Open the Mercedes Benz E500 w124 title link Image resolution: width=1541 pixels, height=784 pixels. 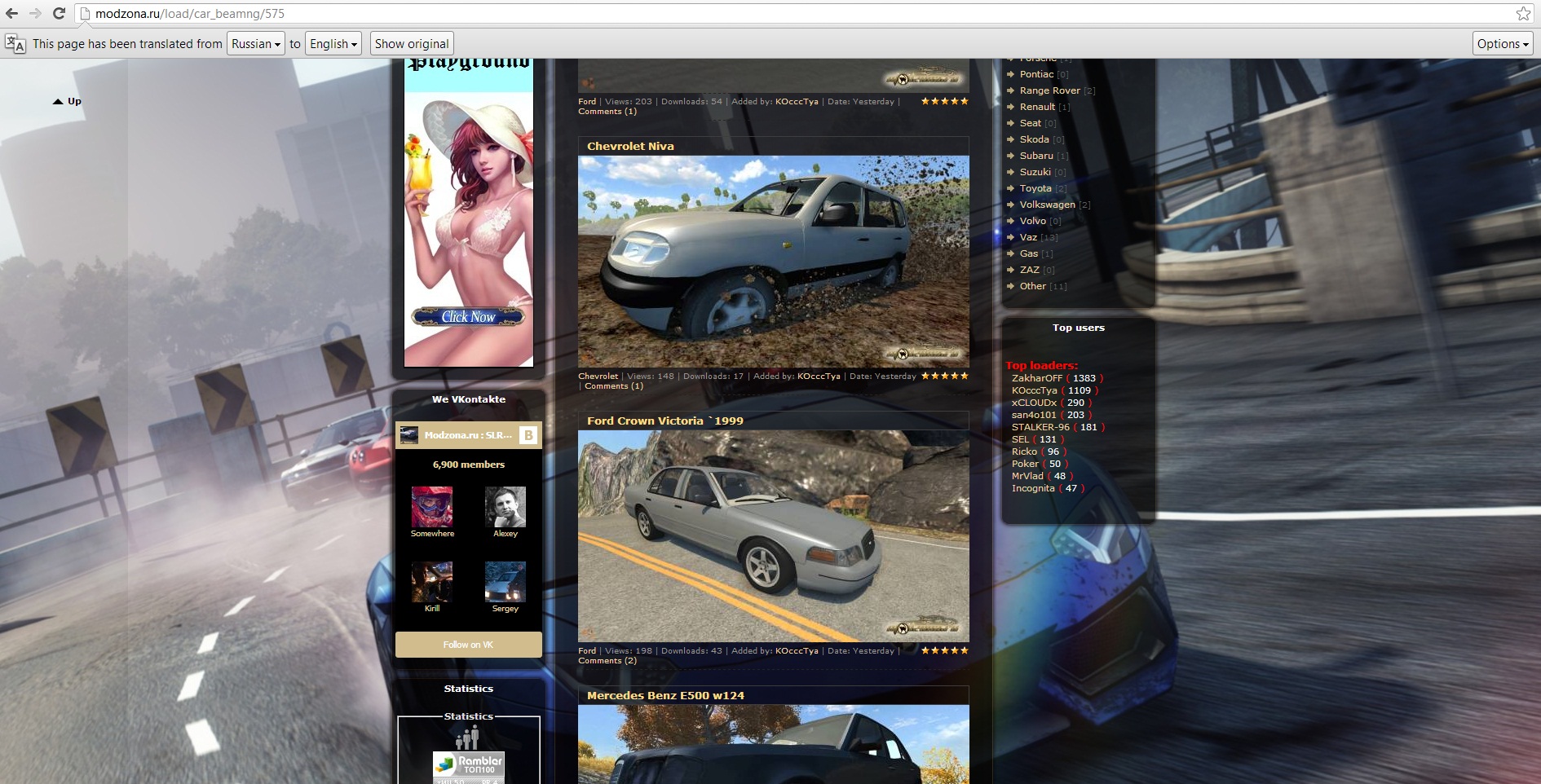coord(665,695)
